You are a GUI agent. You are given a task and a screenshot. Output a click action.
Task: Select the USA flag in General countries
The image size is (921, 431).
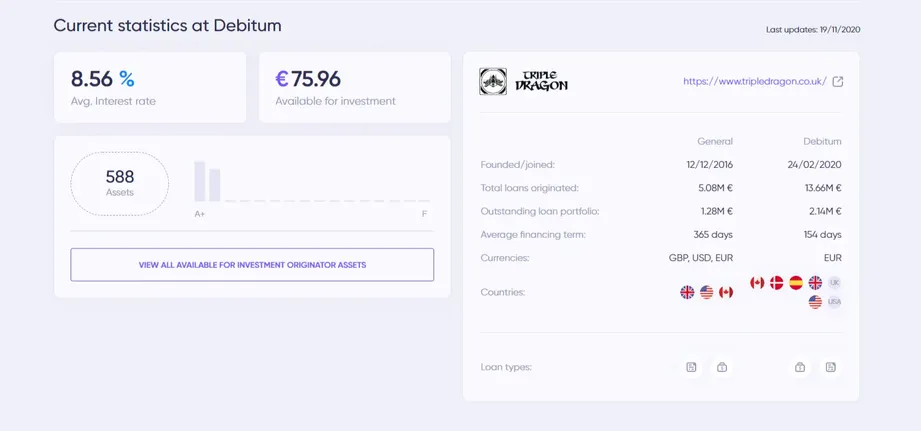tap(707, 292)
